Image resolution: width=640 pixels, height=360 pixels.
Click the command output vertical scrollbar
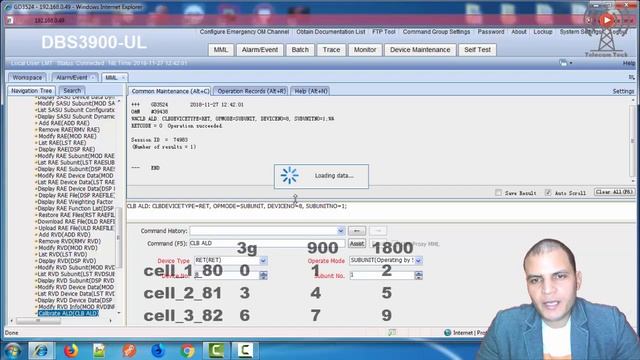point(633,141)
